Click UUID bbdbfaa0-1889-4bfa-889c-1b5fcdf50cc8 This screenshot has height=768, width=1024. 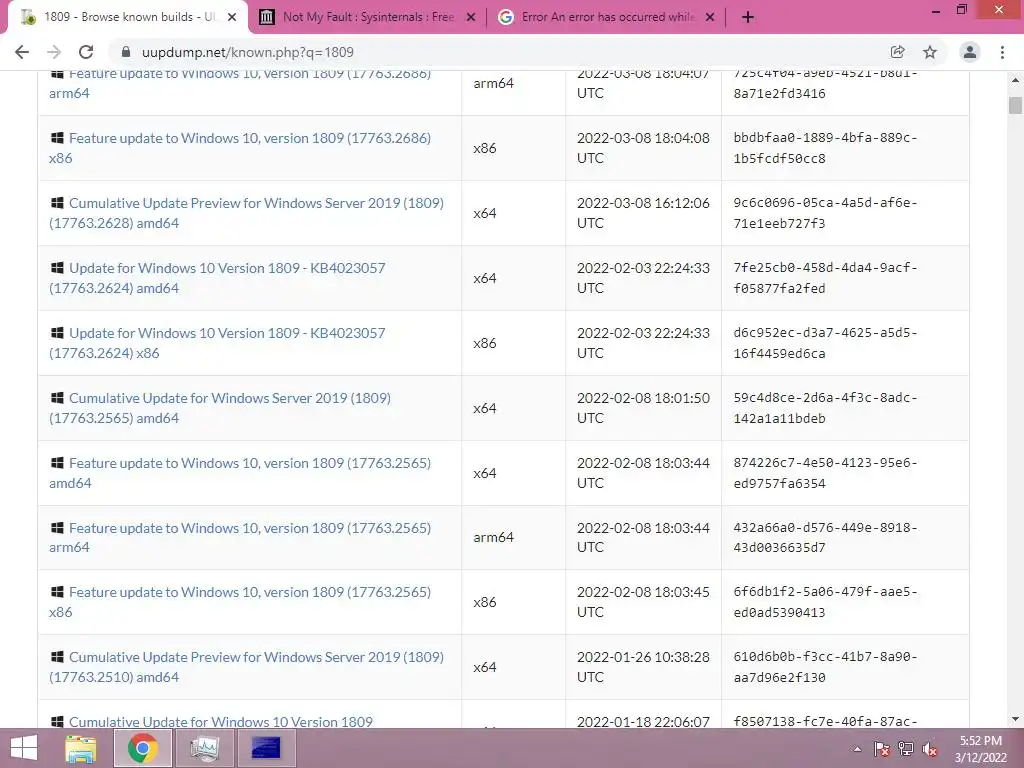tap(825, 148)
